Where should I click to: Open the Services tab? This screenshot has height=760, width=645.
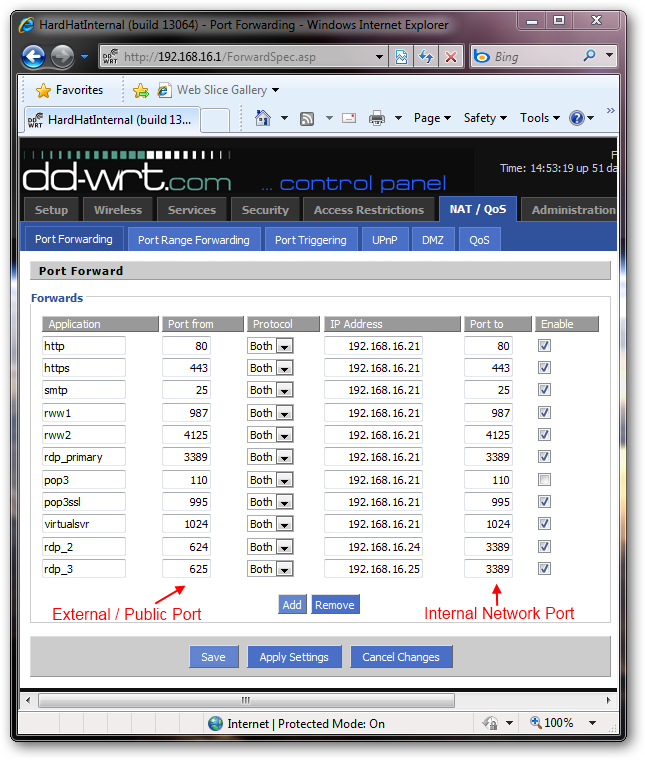[x=192, y=210]
